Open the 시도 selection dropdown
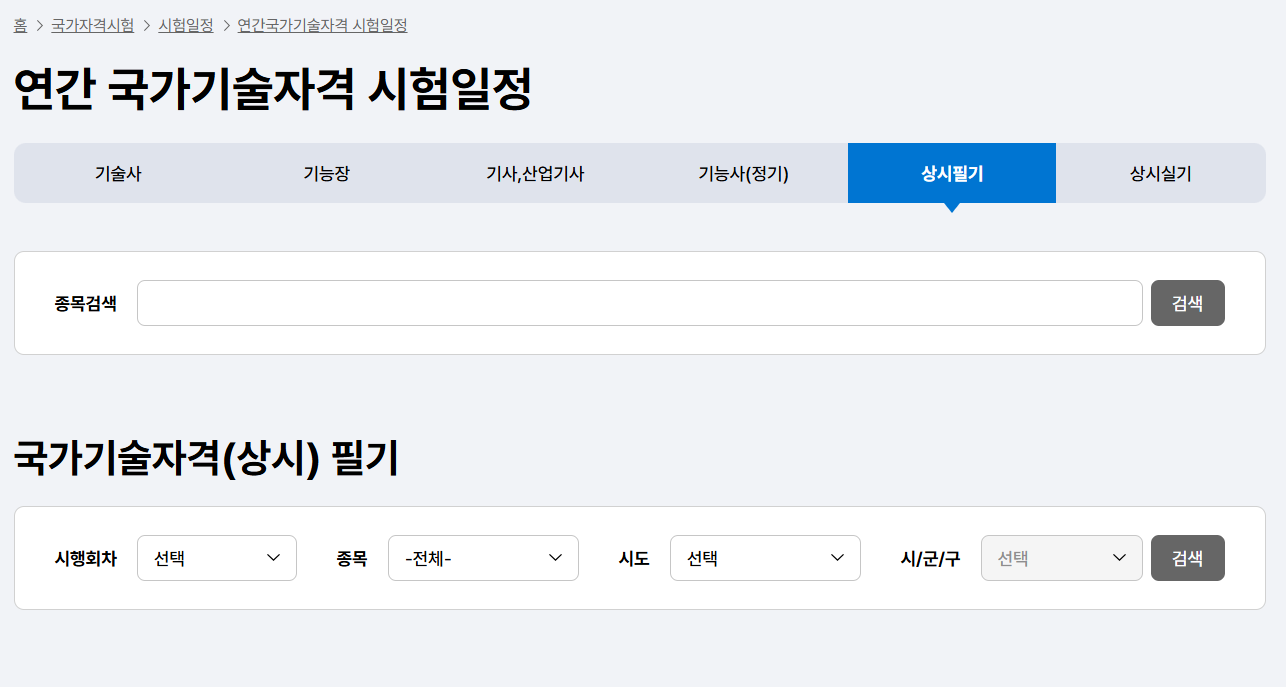 pos(765,558)
